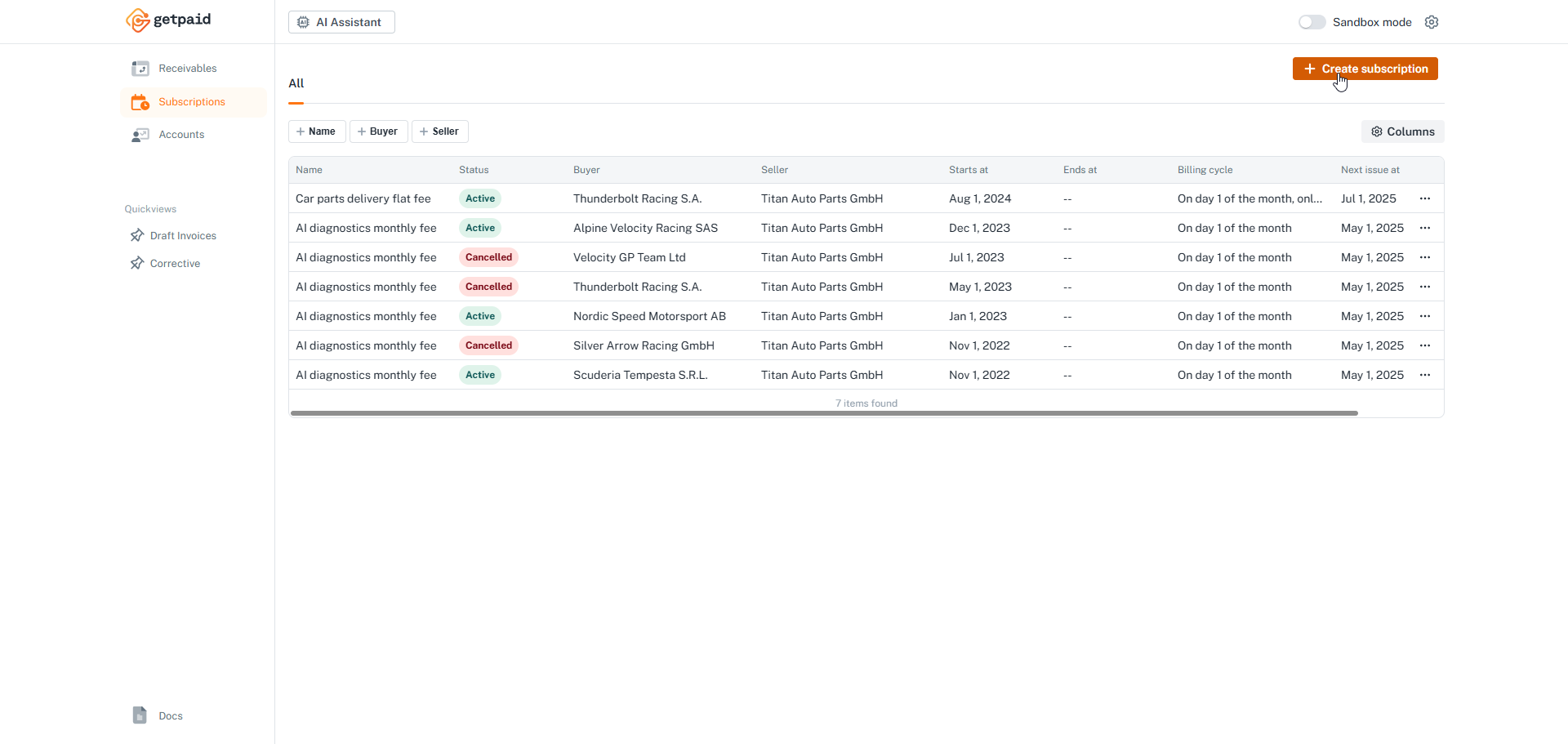Open Docs at sidebar bottom
Viewport: 1568px width, 744px height.
[170, 716]
